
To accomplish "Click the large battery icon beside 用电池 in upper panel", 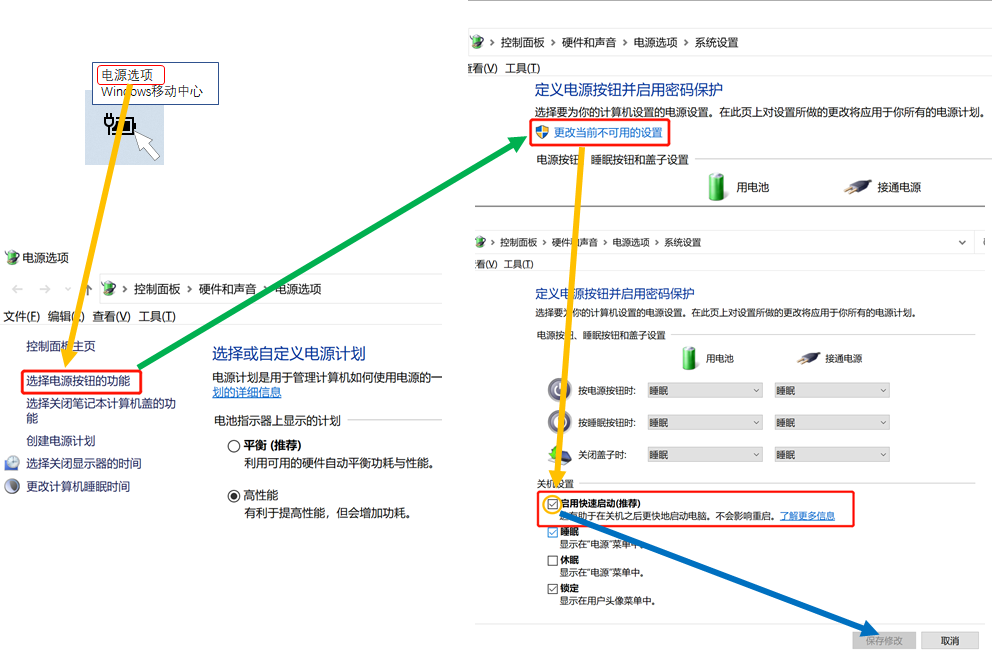I will pos(717,187).
